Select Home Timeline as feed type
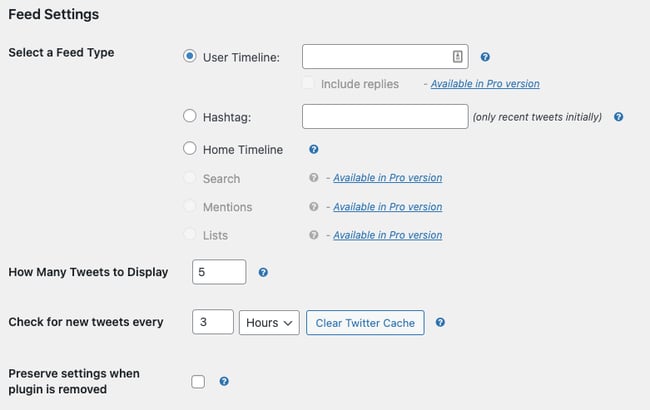This screenshot has height=410, width=650. coord(190,150)
